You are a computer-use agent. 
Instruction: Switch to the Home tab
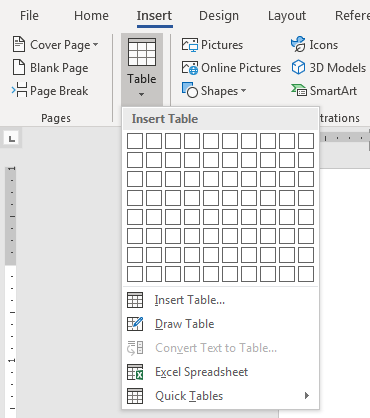click(x=91, y=16)
